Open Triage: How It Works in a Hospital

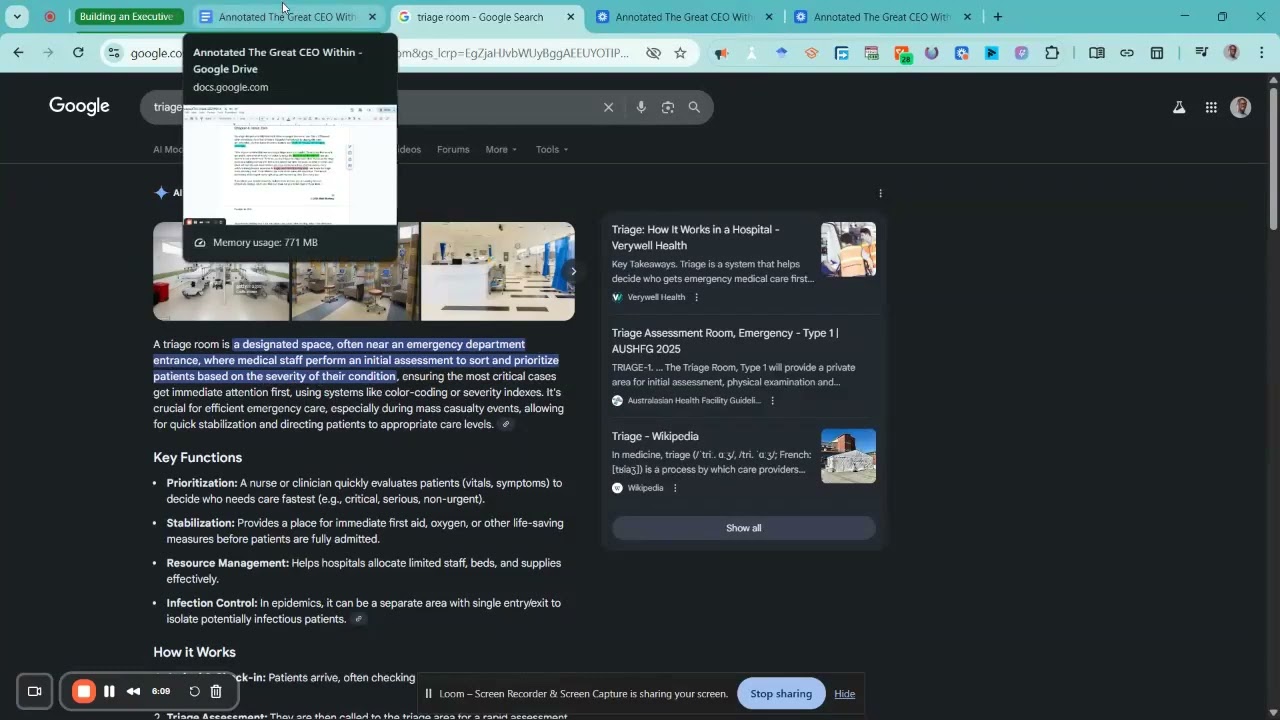696,237
